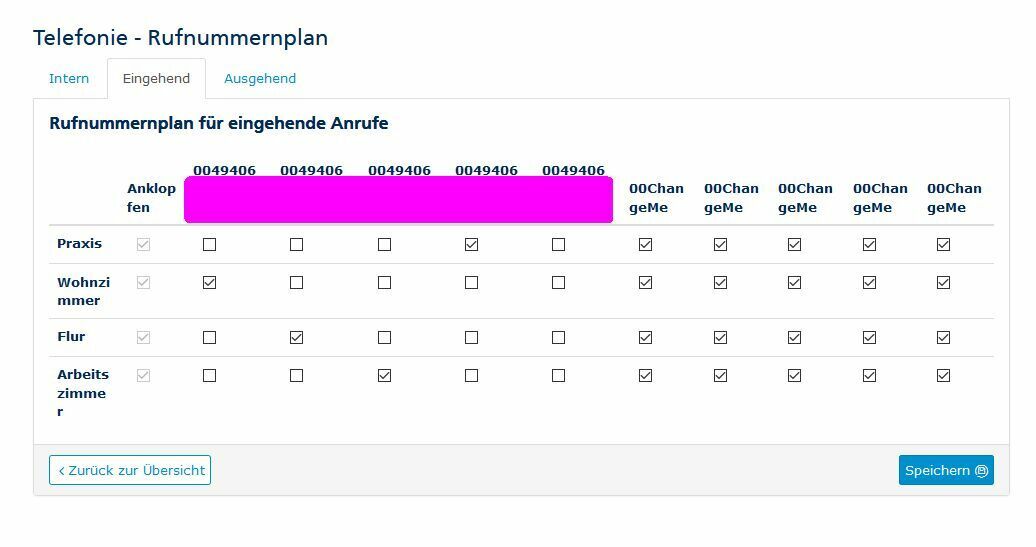Image resolution: width=1036 pixels, height=547 pixels.
Task: Uncheck Flur for second 0049406 number
Action: point(297,338)
